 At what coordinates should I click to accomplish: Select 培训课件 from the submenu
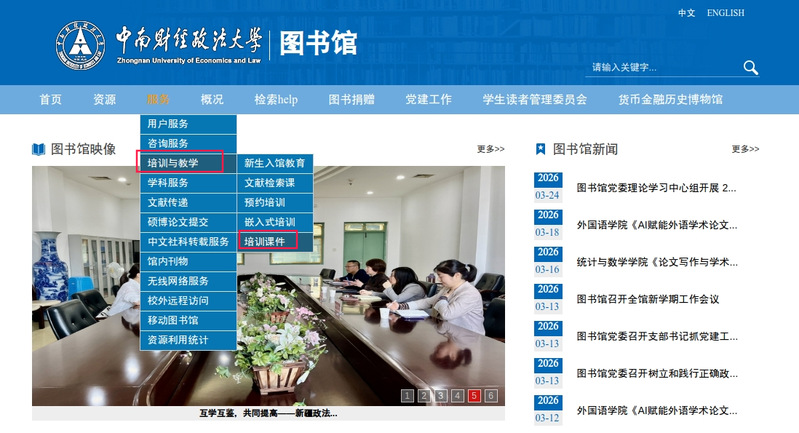(265, 241)
